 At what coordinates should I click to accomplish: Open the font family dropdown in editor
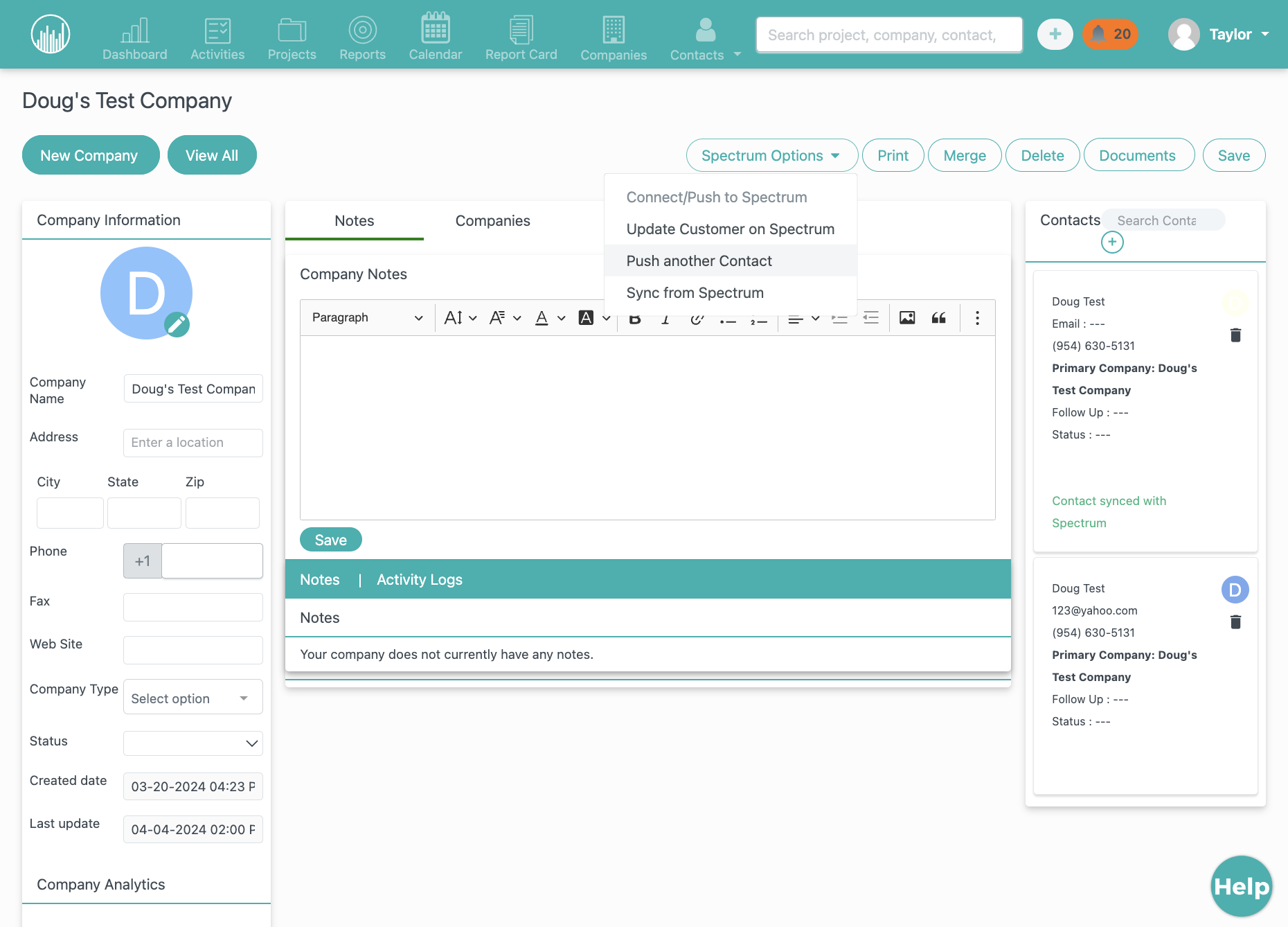pyautogui.click(x=505, y=317)
